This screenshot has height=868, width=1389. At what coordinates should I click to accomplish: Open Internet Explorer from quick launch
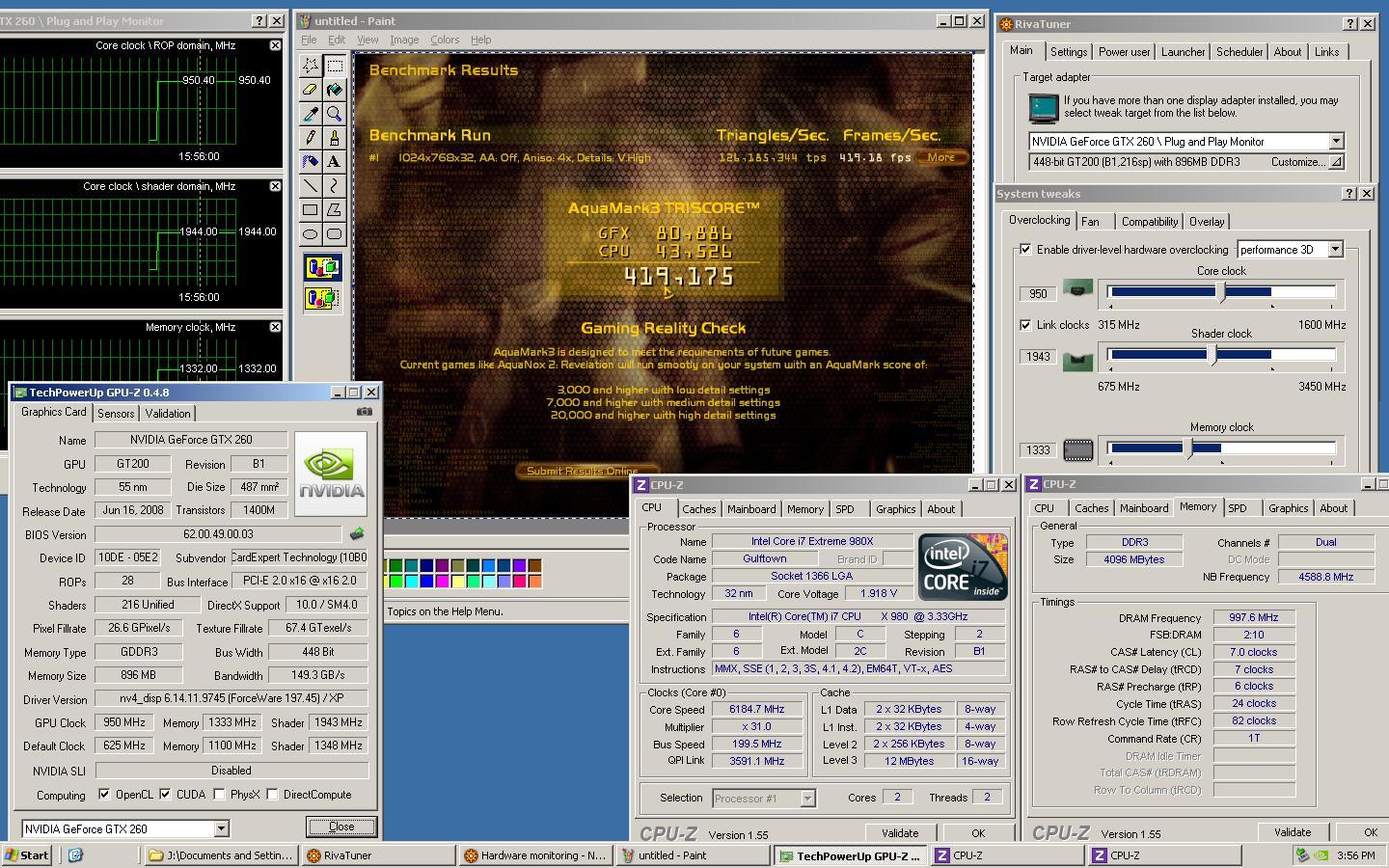pyautogui.click(x=75, y=854)
